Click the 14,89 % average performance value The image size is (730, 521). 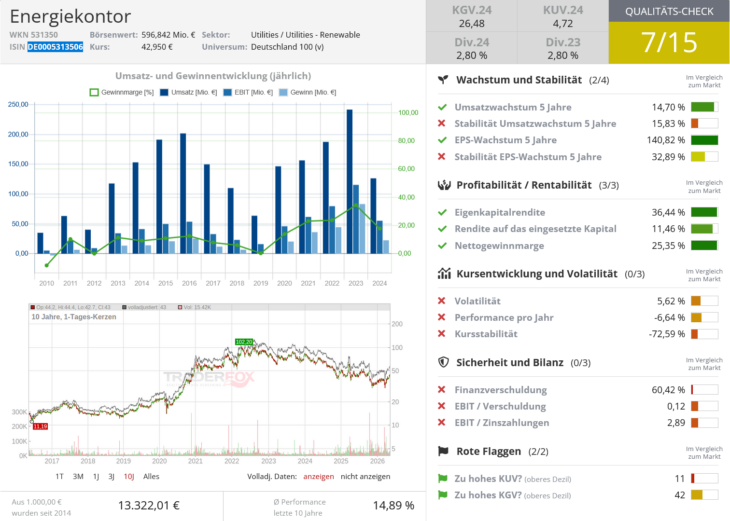click(x=393, y=505)
